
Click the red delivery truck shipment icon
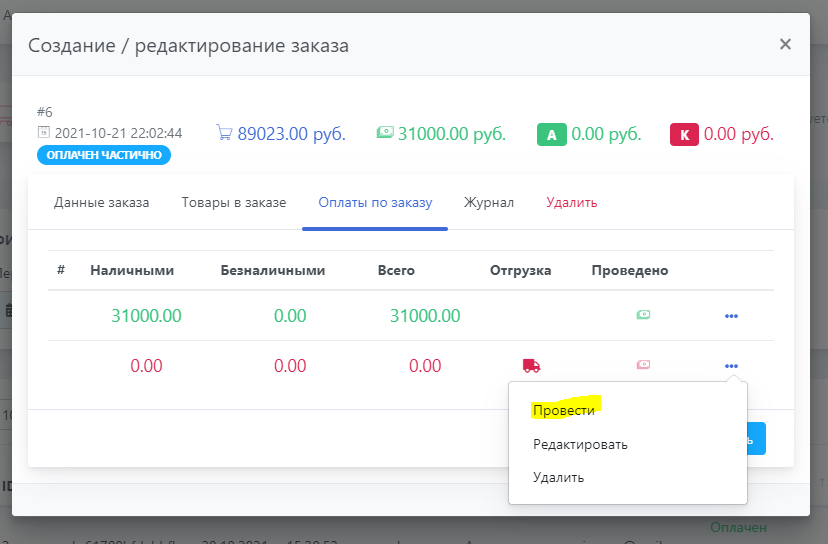pos(531,366)
